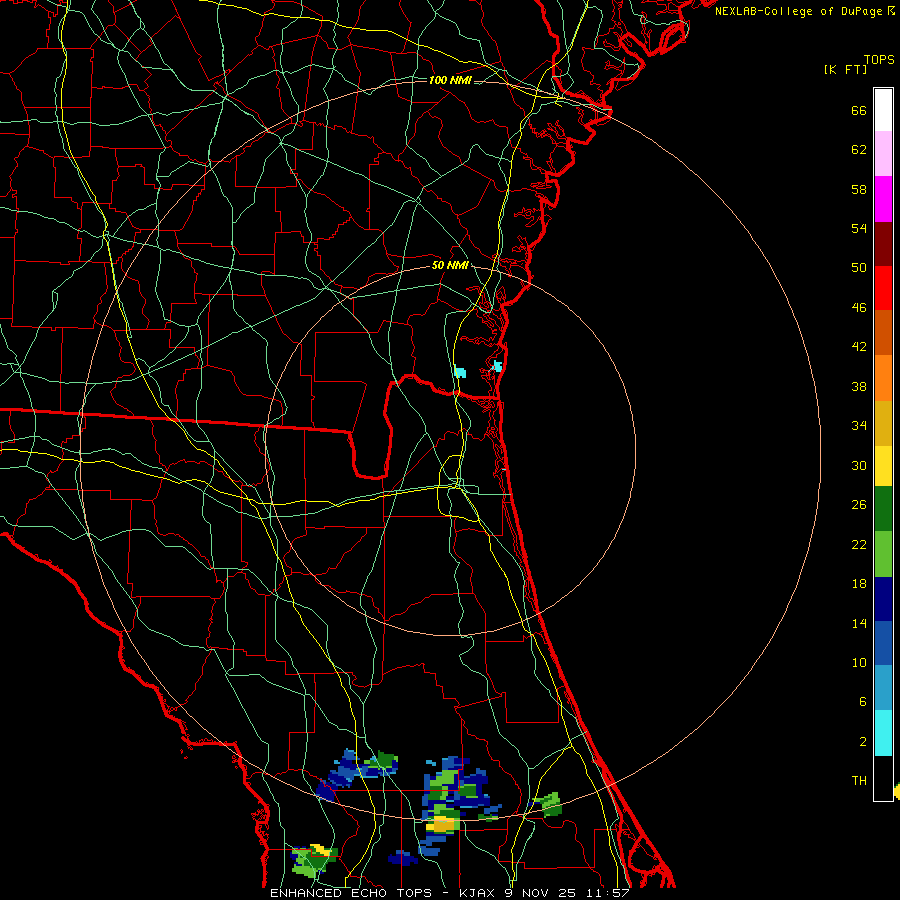Click the 100 NMI range ring label
Viewport: 900px width, 900px height.
[x=450, y=80]
